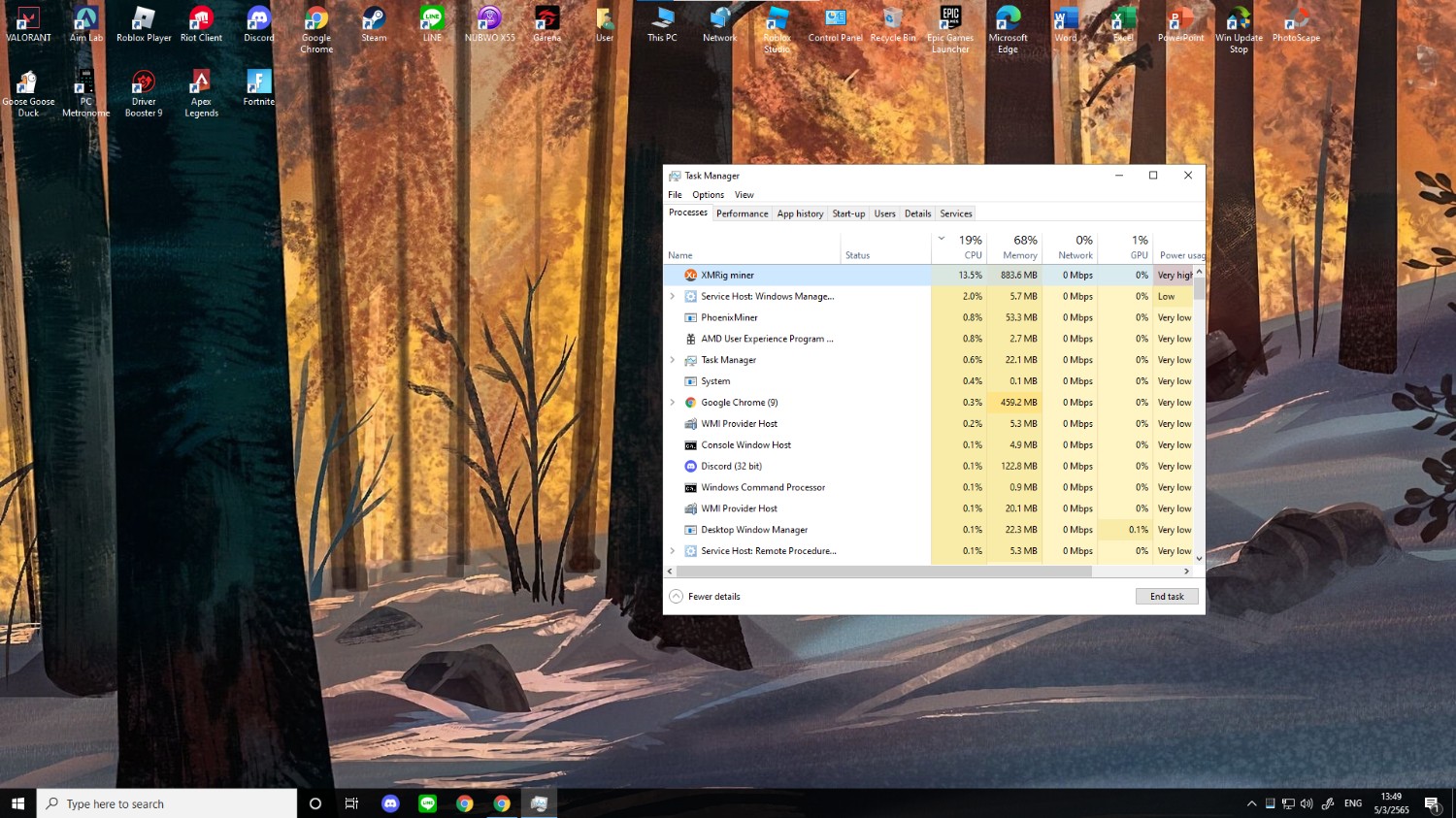Expand the Google Chrome (9) process group
Image resolution: width=1456 pixels, height=818 pixels.
(673, 403)
